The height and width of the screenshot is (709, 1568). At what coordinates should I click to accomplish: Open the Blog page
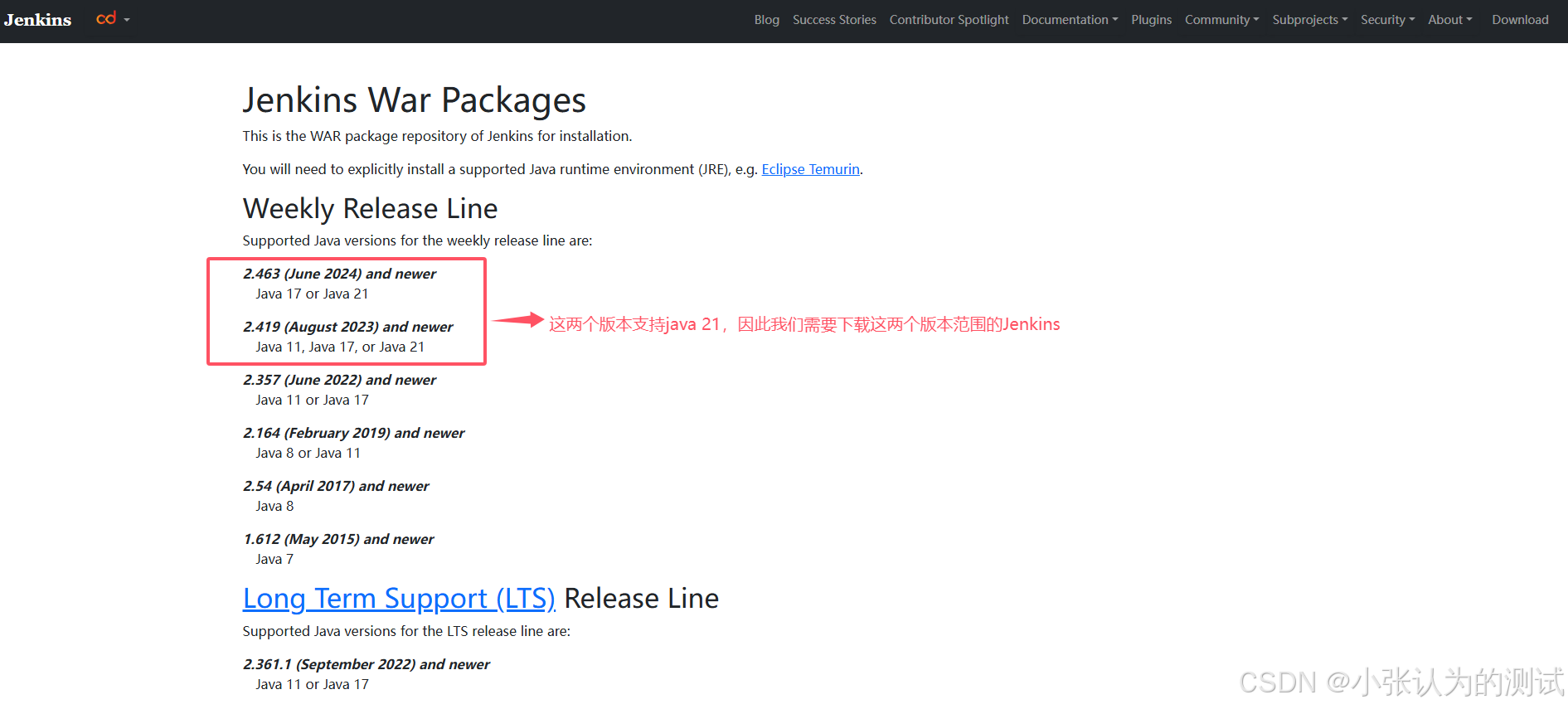766,20
